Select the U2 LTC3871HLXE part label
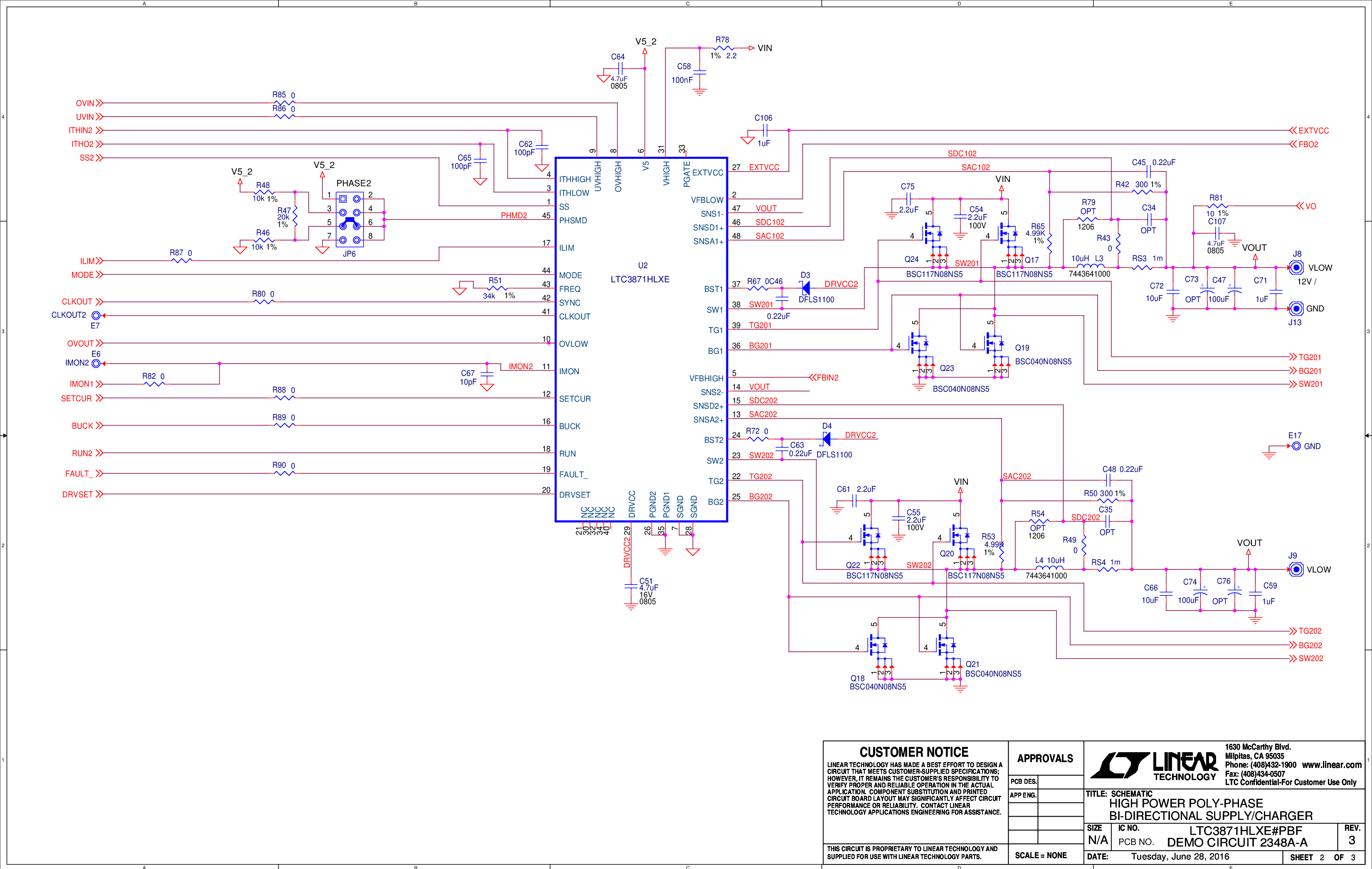Image resolution: width=1372 pixels, height=869 pixels. 640,279
